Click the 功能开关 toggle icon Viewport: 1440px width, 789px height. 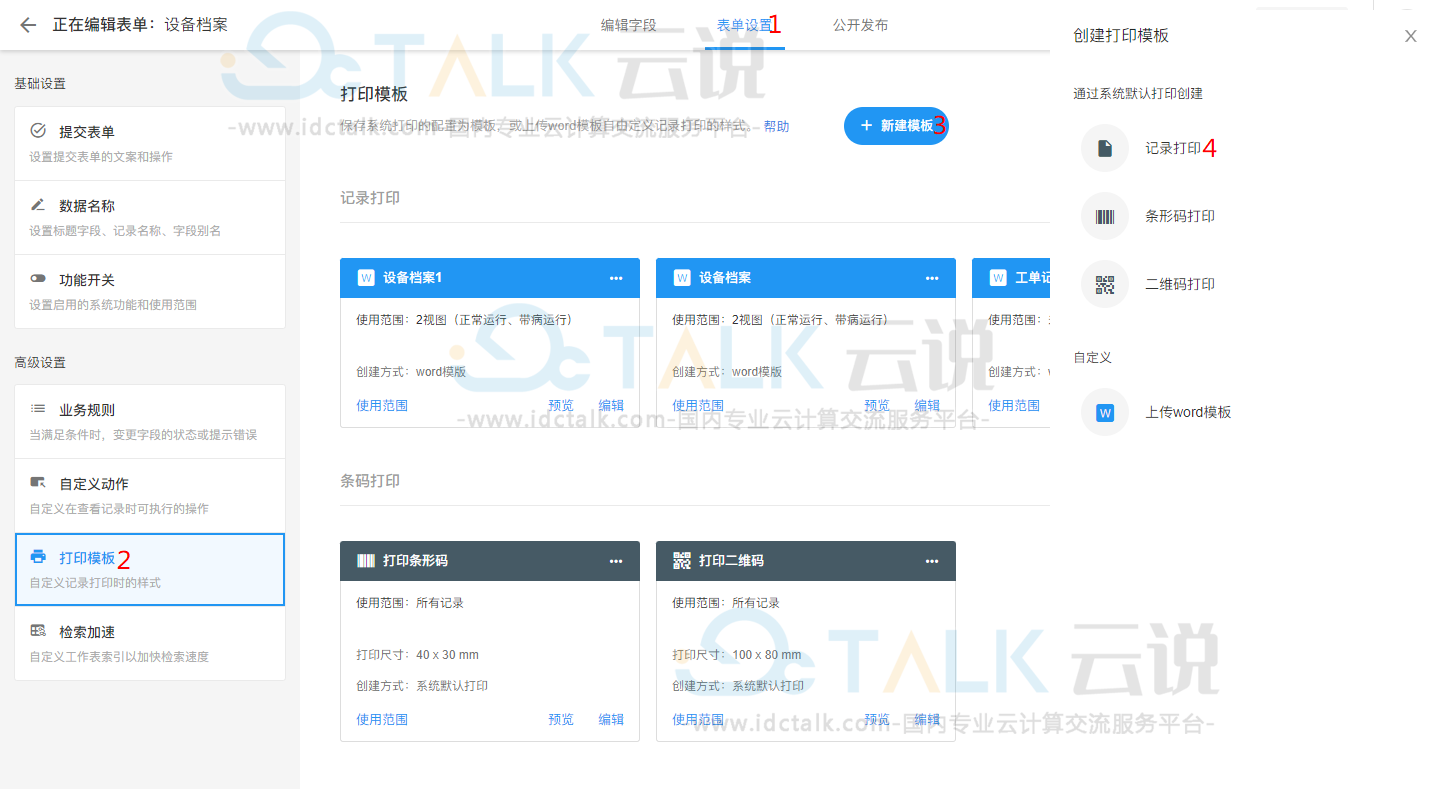[38, 279]
